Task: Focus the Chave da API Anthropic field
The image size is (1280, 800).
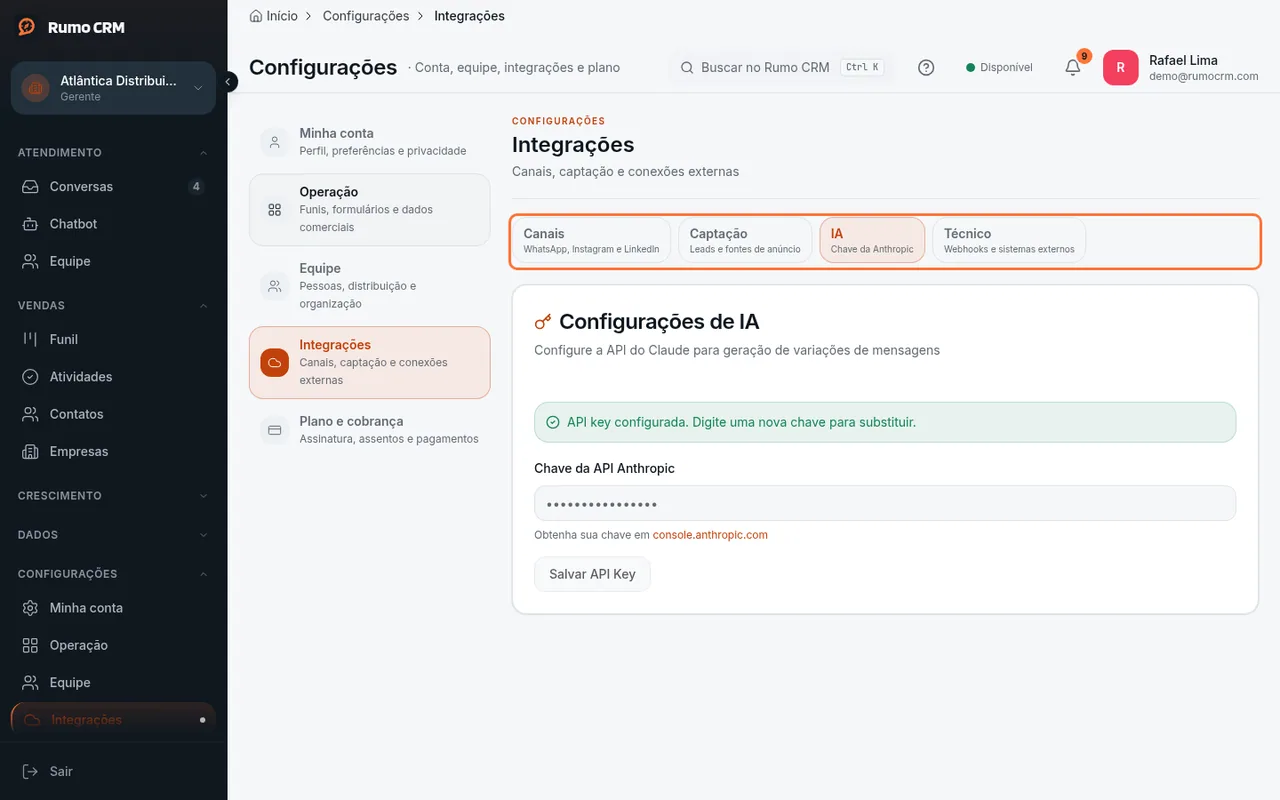Action: [x=885, y=503]
